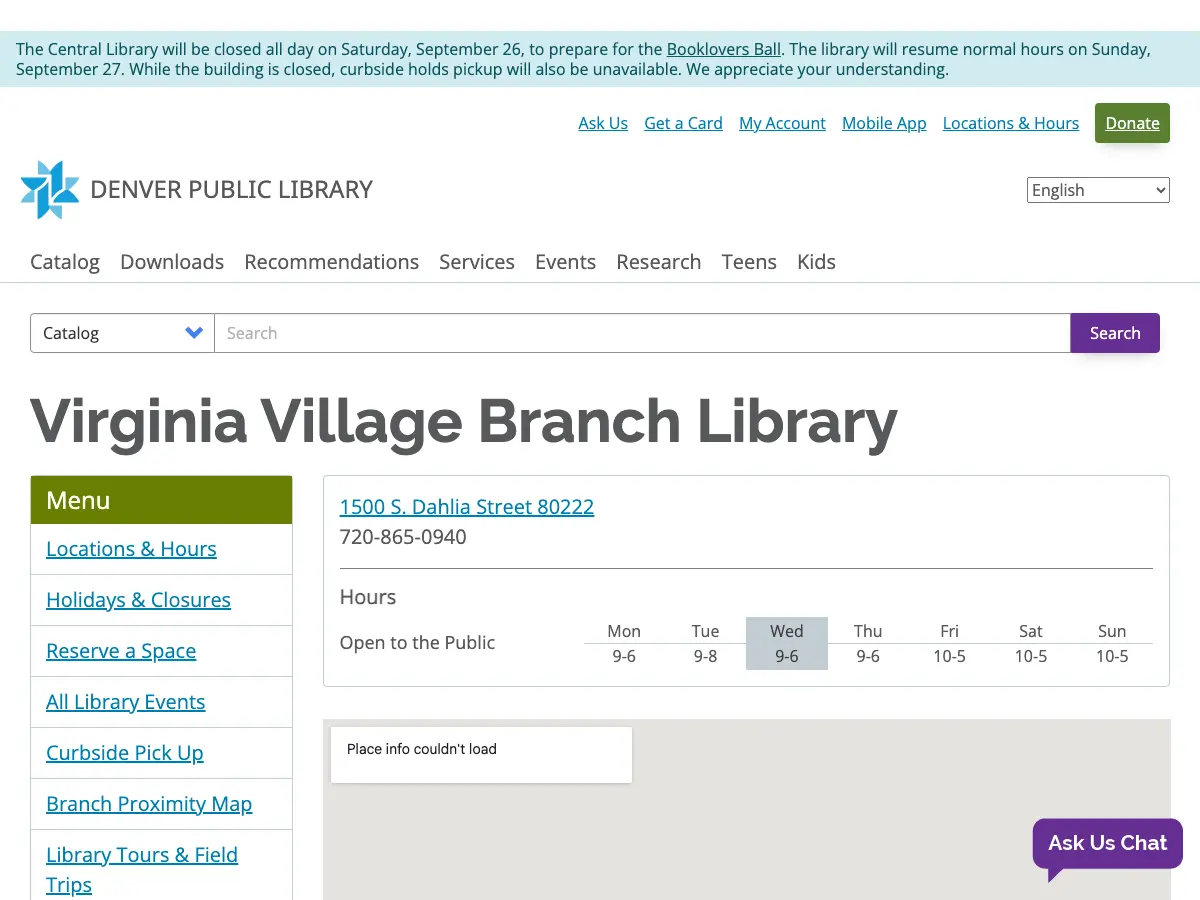Open Locations & Hours in sidebar menu

tap(131, 549)
